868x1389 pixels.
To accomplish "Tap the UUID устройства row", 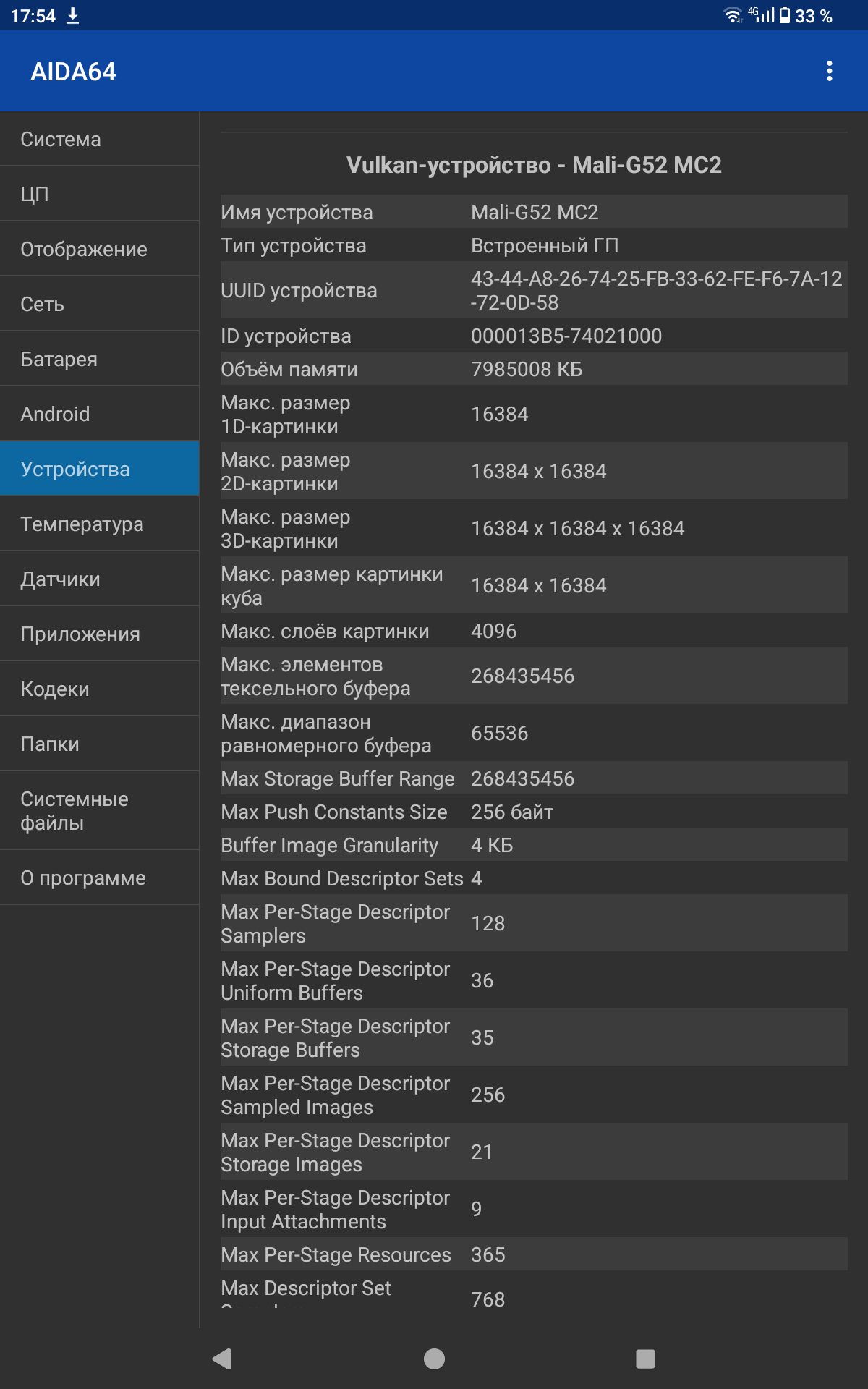I will [x=534, y=290].
